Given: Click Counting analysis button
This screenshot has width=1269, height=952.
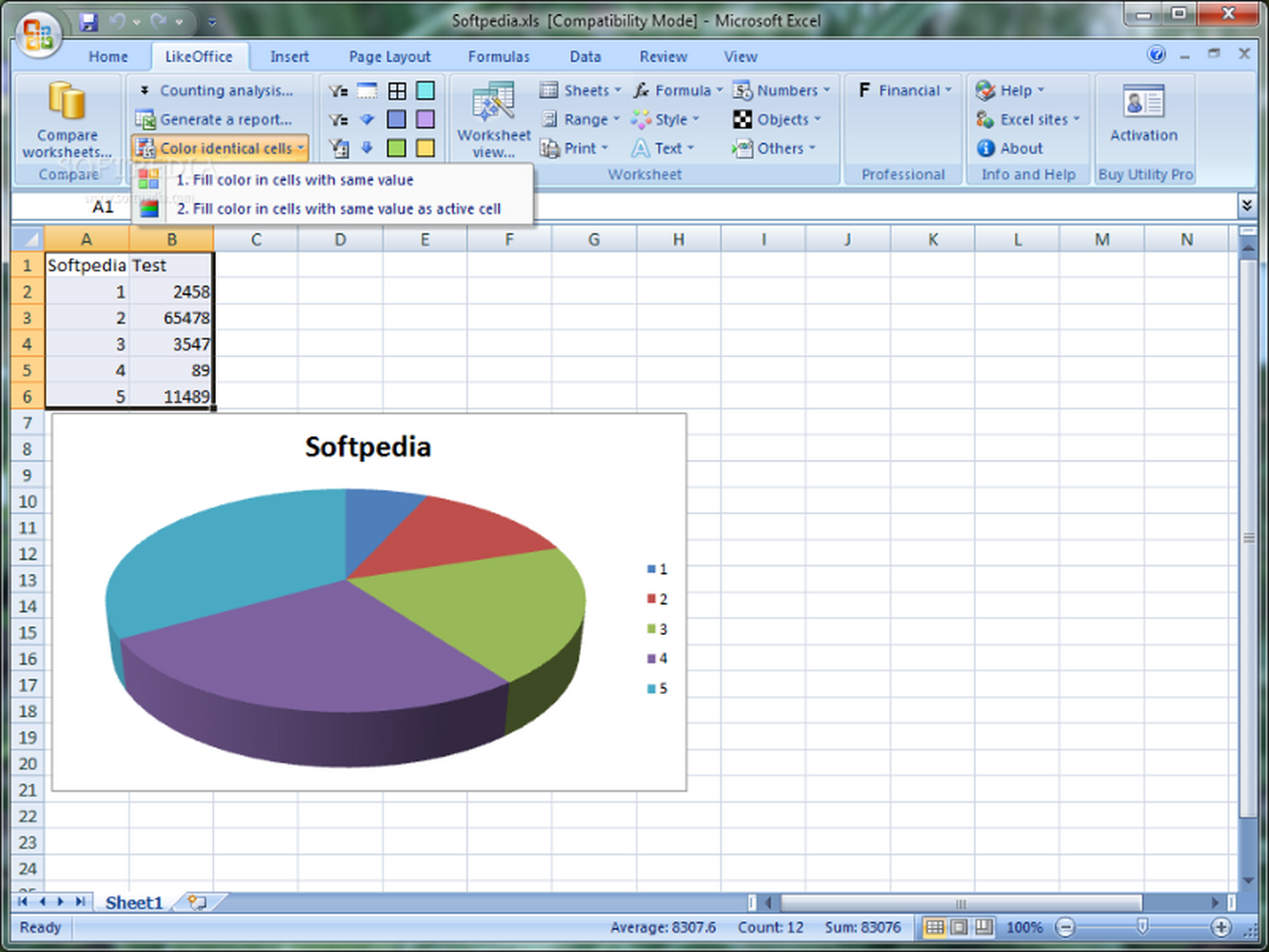Looking at the screenshot, I should (216, 90).
